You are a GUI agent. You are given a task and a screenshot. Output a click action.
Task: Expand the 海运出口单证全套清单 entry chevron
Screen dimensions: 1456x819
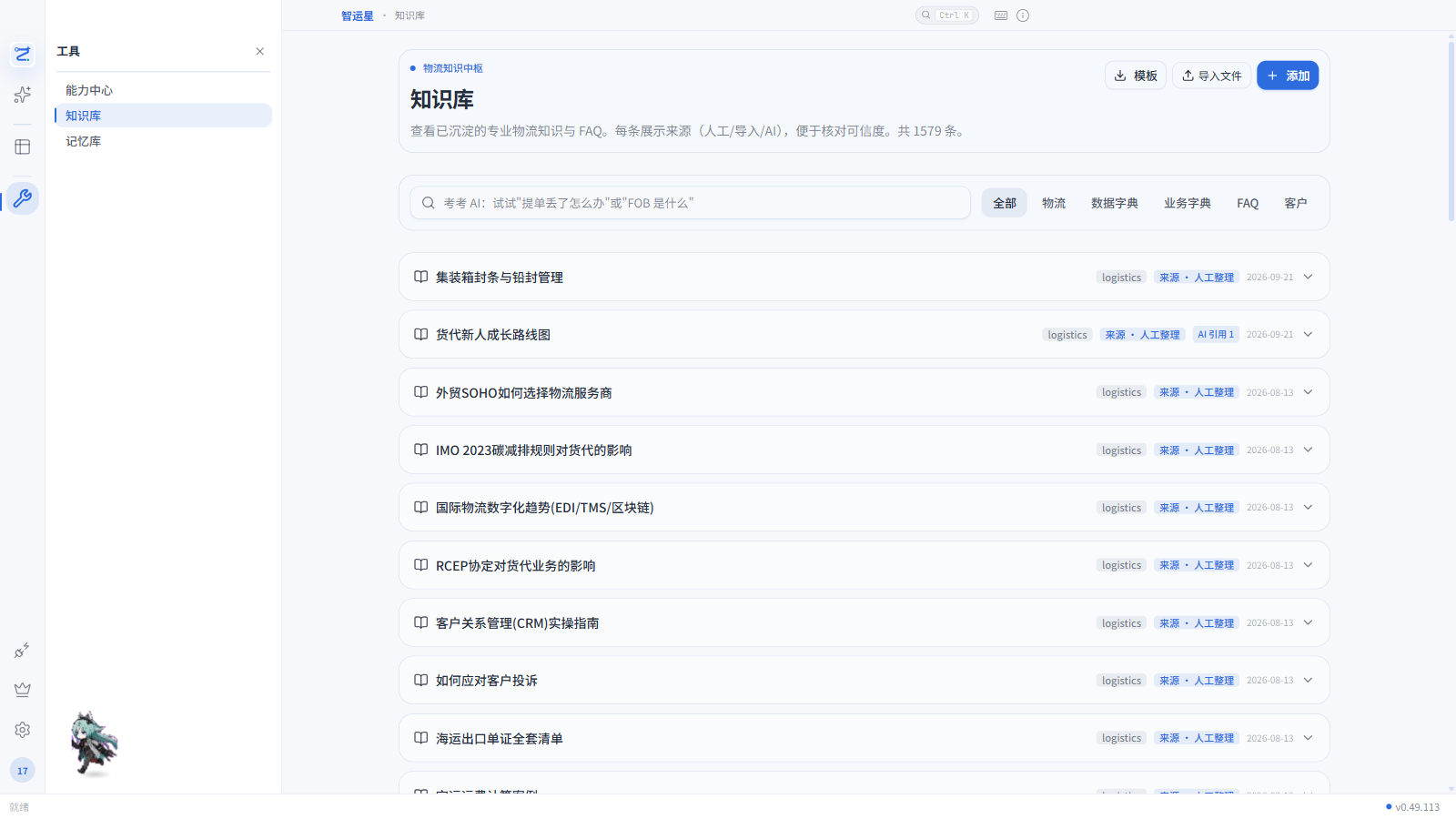coord(1308,738)
